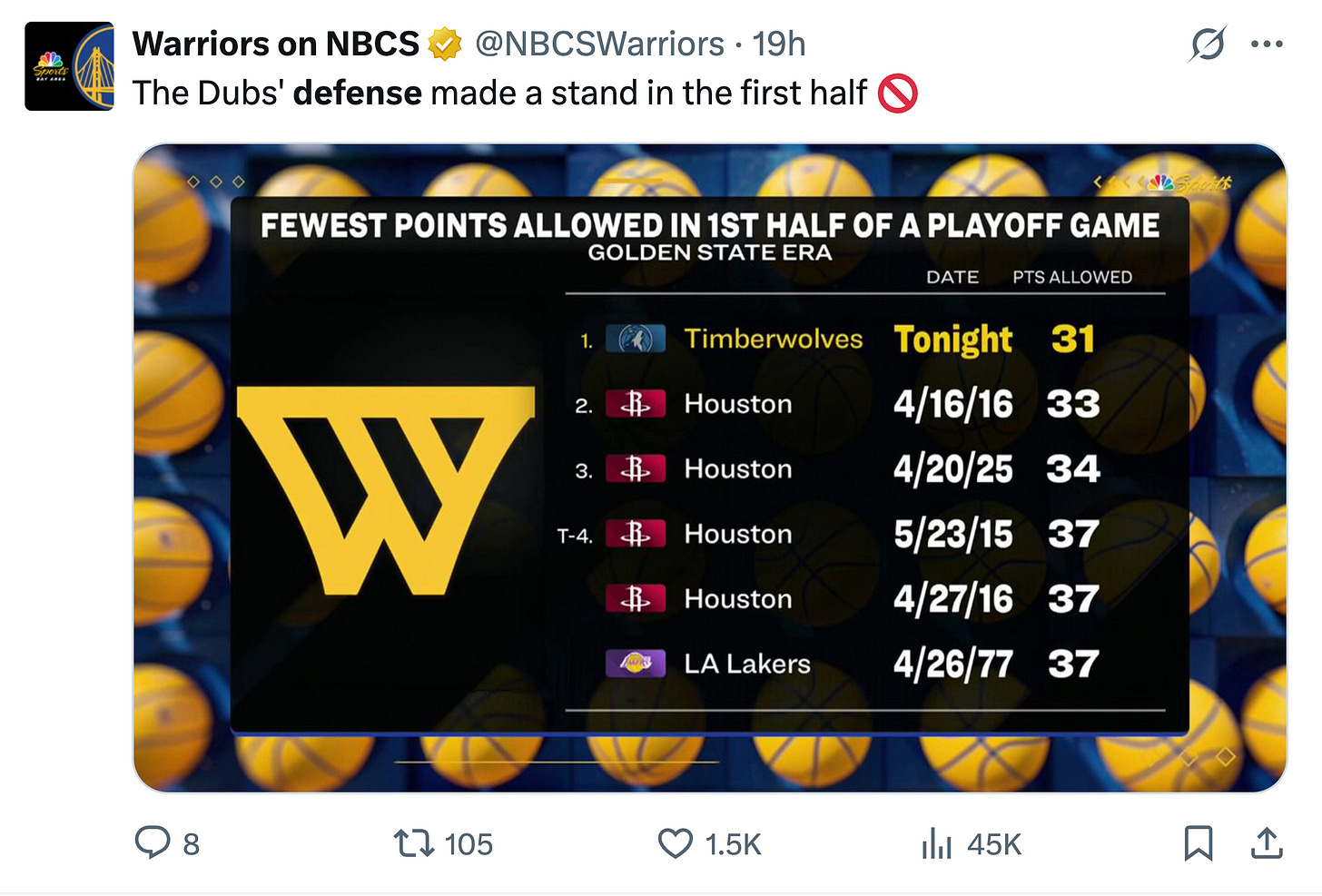Open the @NBCSWarriors handle link
The height and width of the screenshot is (896, 1322).
coord(599,44)
